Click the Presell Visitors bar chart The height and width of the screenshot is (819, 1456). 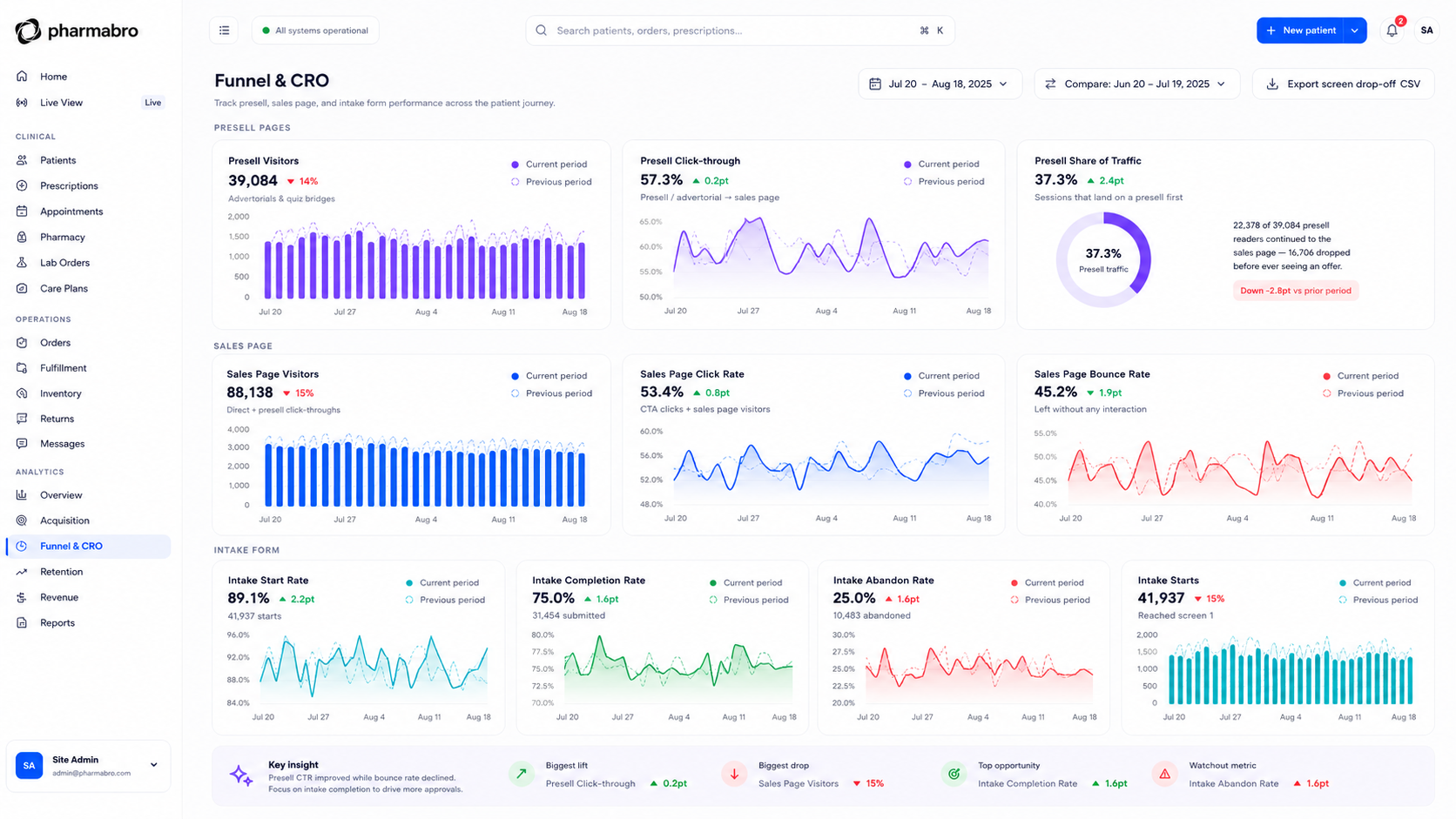(x=424, y=259)
